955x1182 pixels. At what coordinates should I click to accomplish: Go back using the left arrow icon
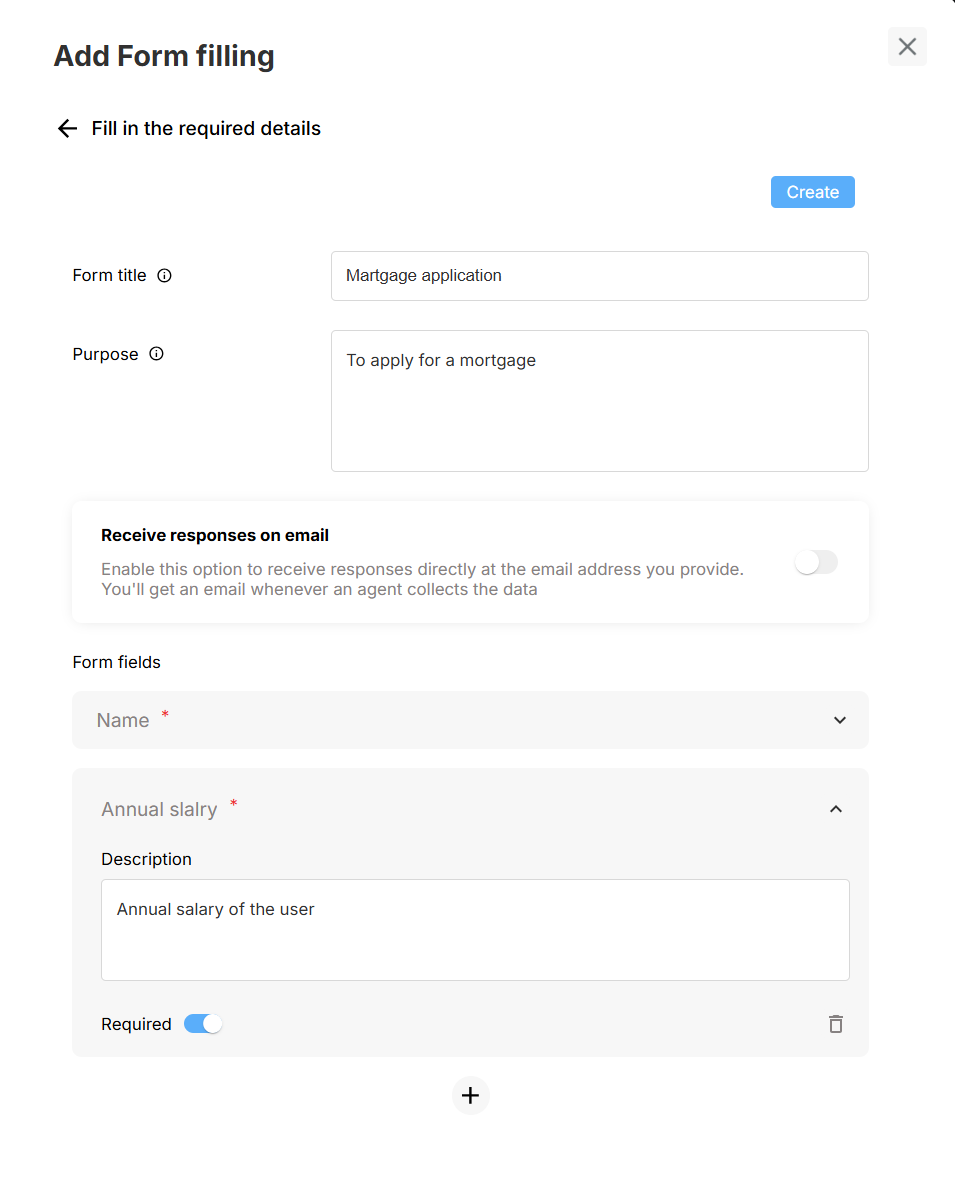tap(68, 129)
